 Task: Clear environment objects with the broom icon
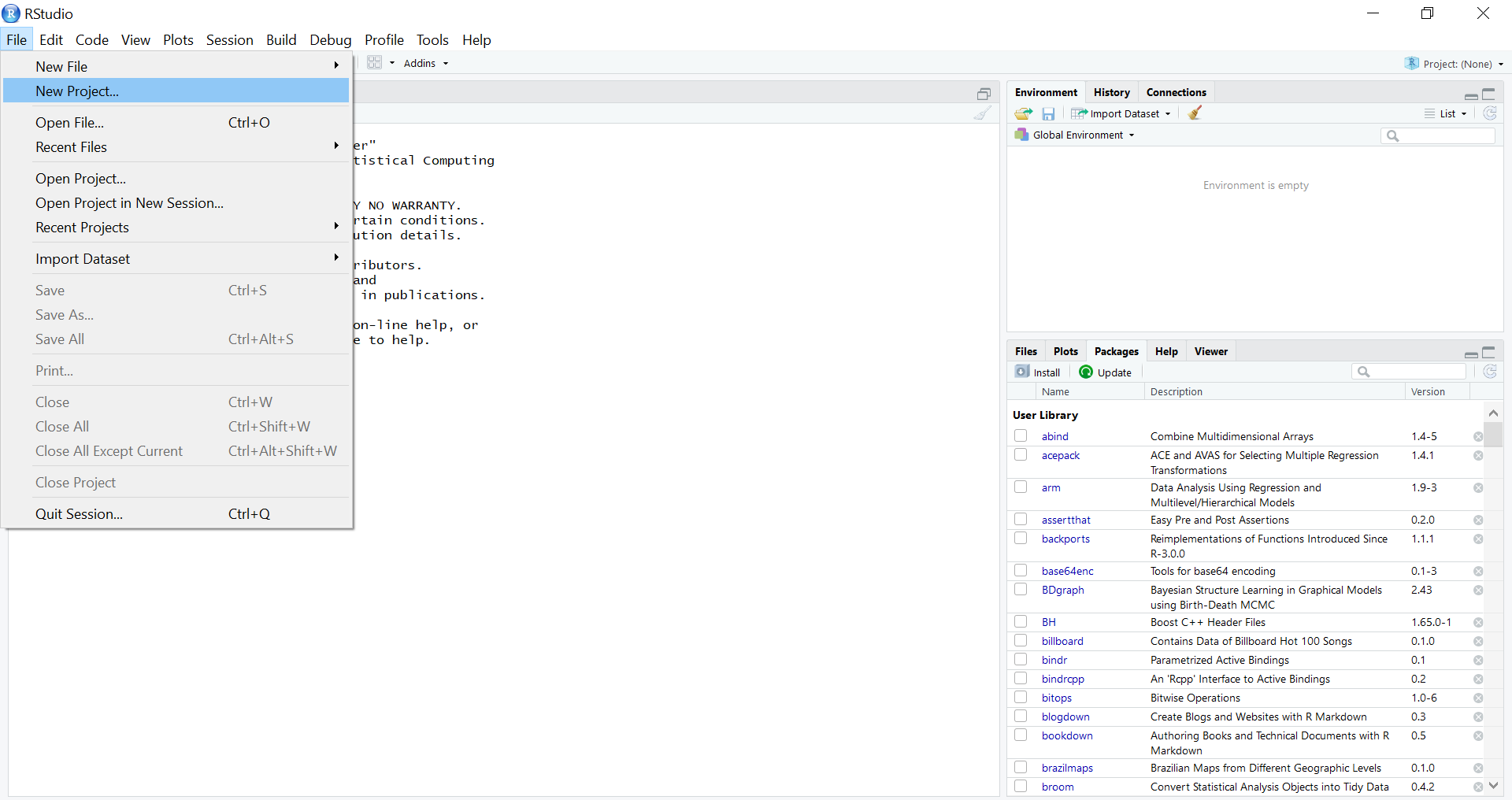(1195, 113)
